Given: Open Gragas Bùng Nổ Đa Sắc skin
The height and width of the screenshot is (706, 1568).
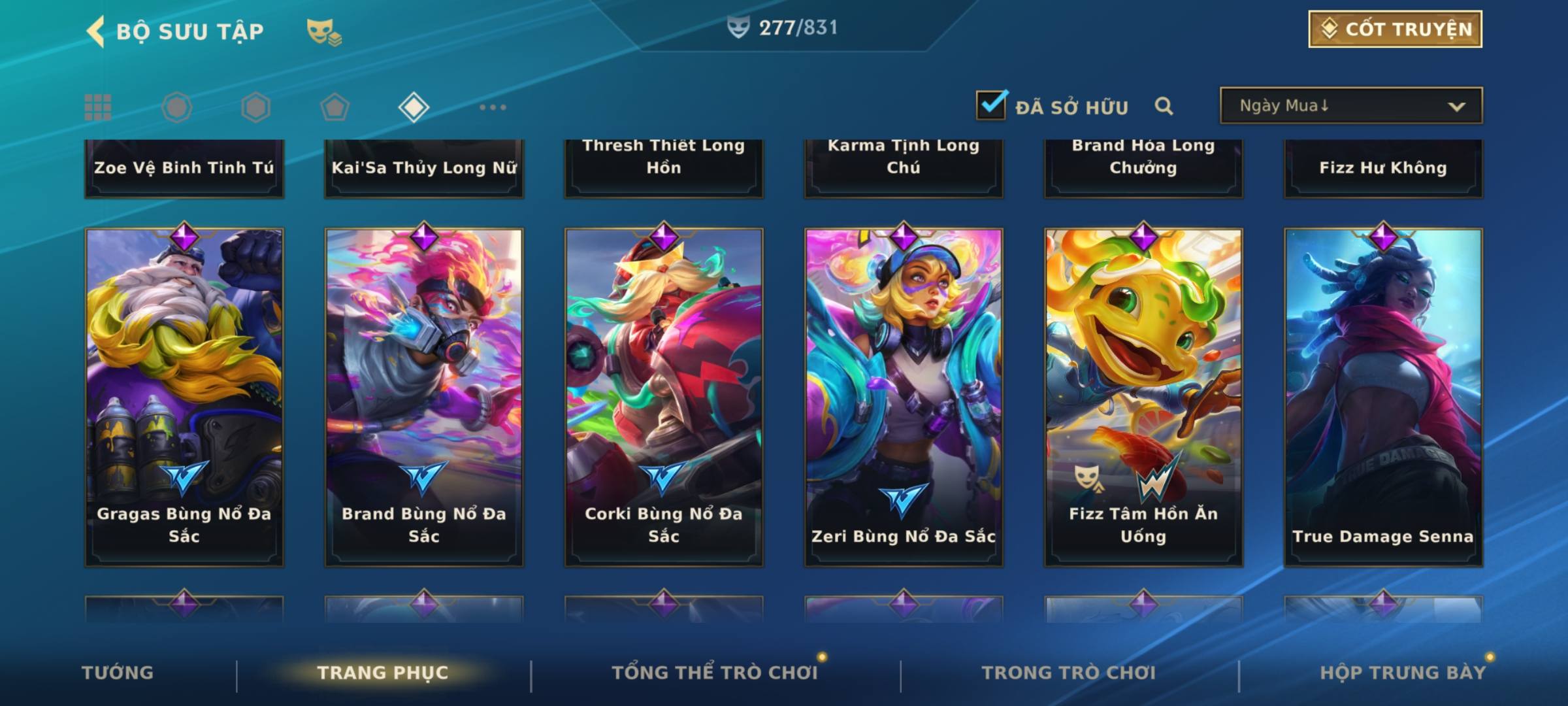Looking at the screenshot, I should [184, 397].
